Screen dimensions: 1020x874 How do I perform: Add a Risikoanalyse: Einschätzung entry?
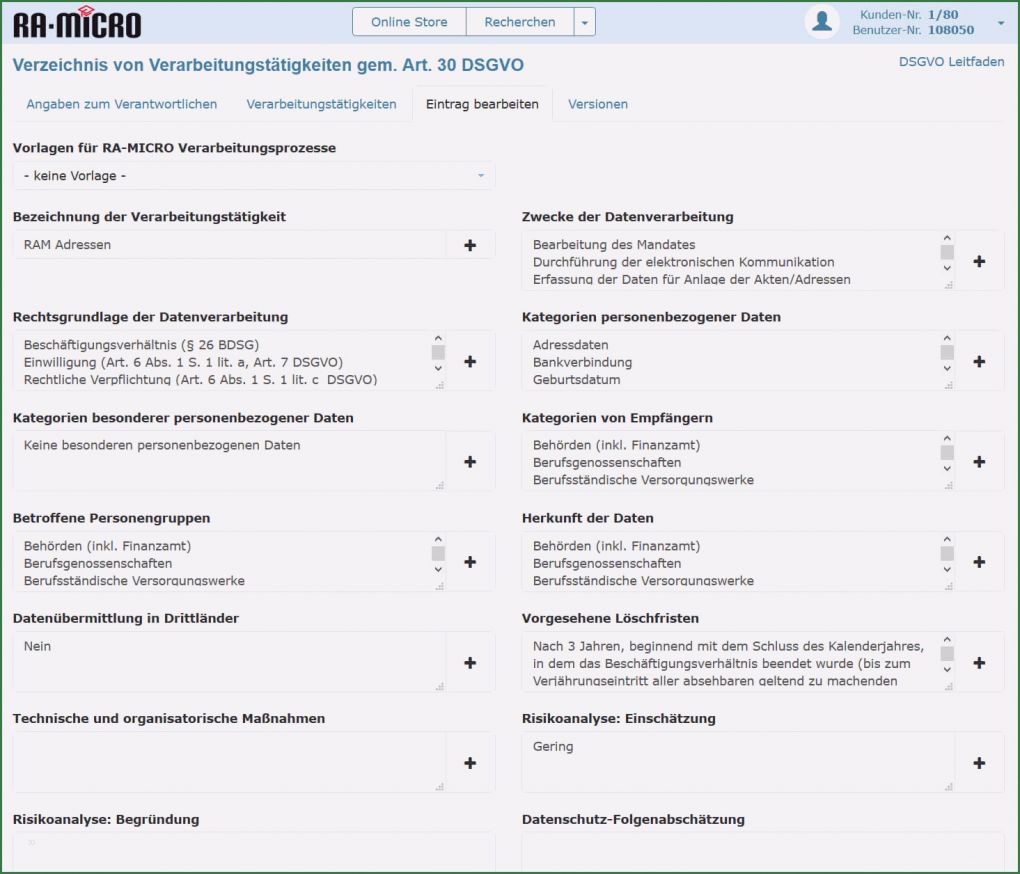pyautogui.click(x=978, y=762)
